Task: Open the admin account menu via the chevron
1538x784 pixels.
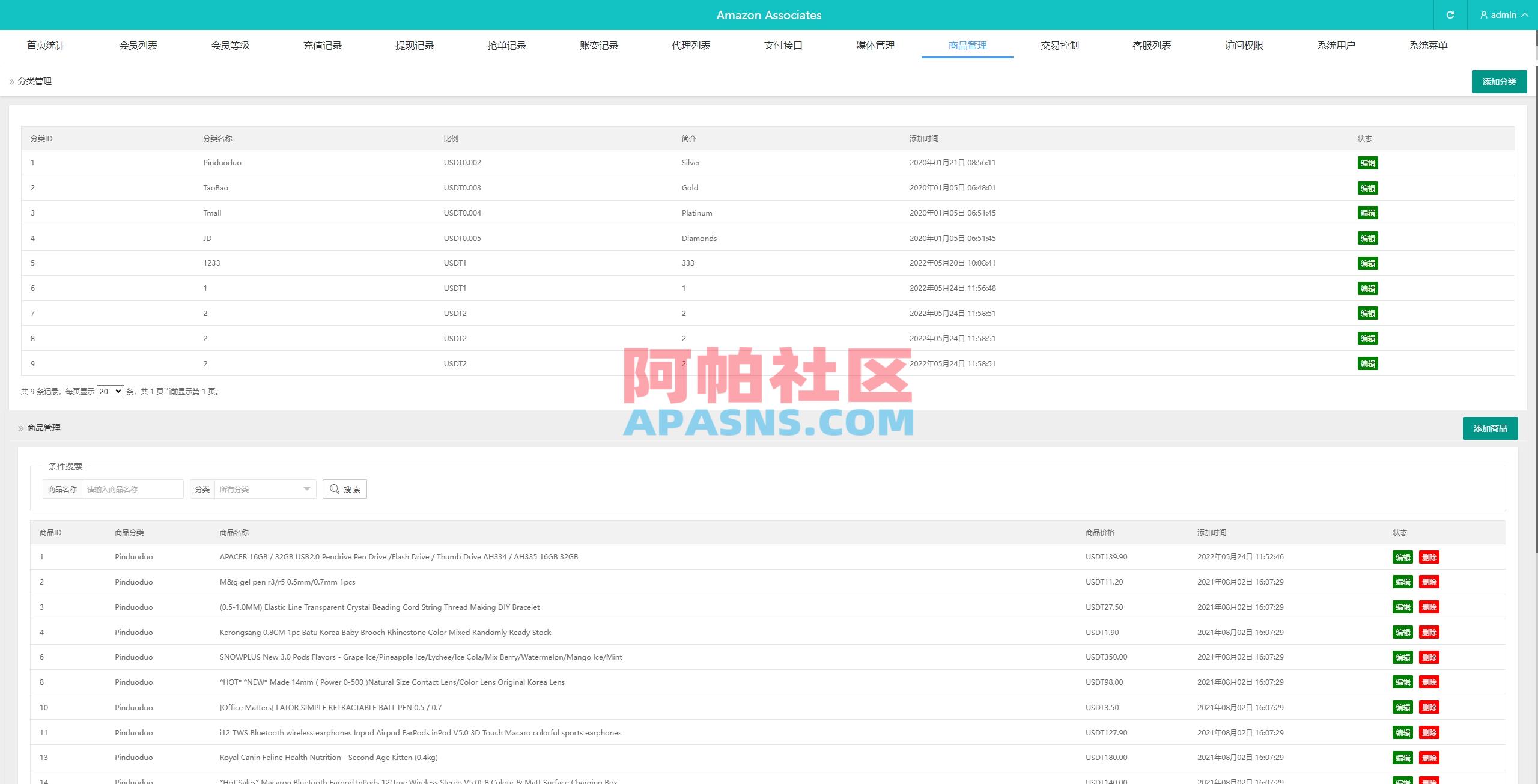Action: [1524, 15]
